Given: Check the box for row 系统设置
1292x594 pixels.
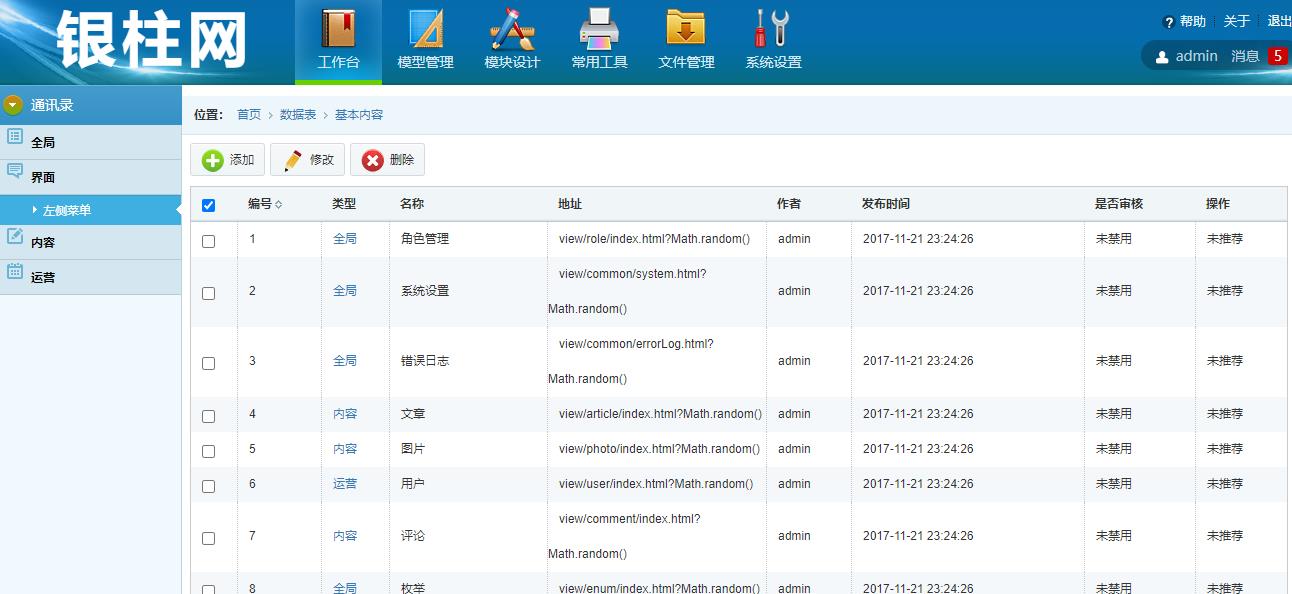Looking at the screenshot, I should 209,293.
